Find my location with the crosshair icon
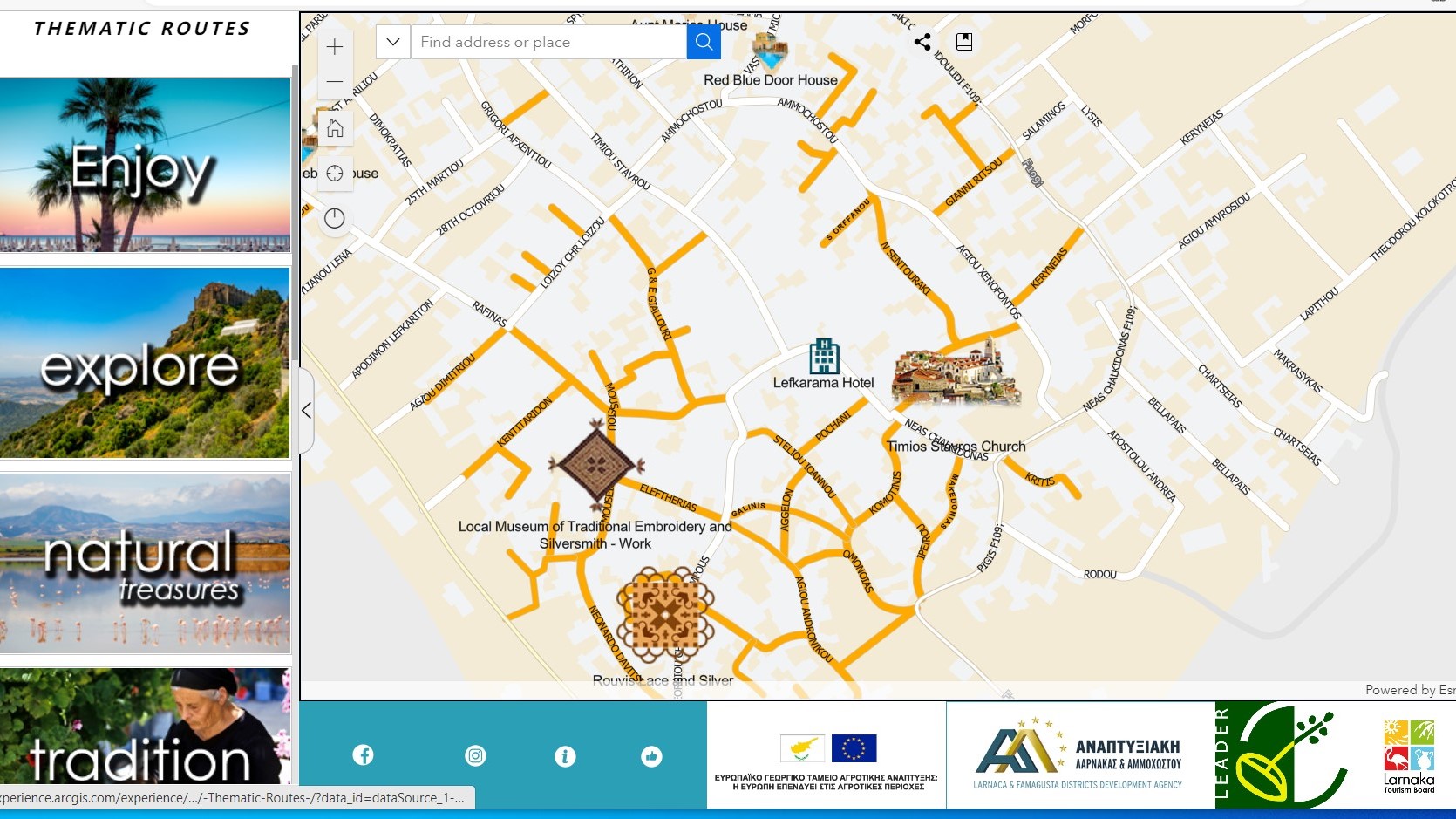 (x=334, y=173)
